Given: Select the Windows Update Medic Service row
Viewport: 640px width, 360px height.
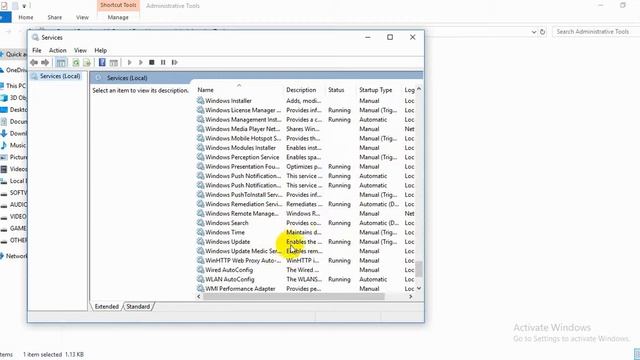Looking at the screenshot, I should [x=306, y=251].
